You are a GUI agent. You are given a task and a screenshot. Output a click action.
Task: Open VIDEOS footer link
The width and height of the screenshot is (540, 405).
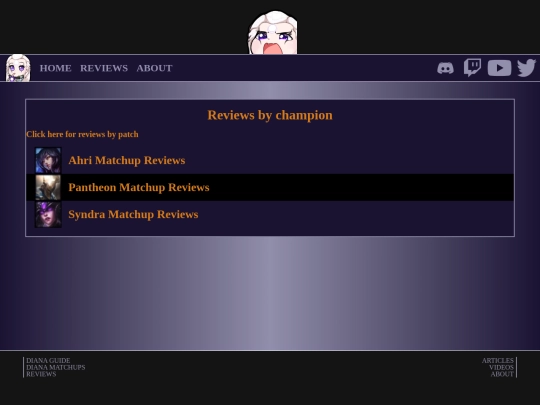click(x=501, y=367)
